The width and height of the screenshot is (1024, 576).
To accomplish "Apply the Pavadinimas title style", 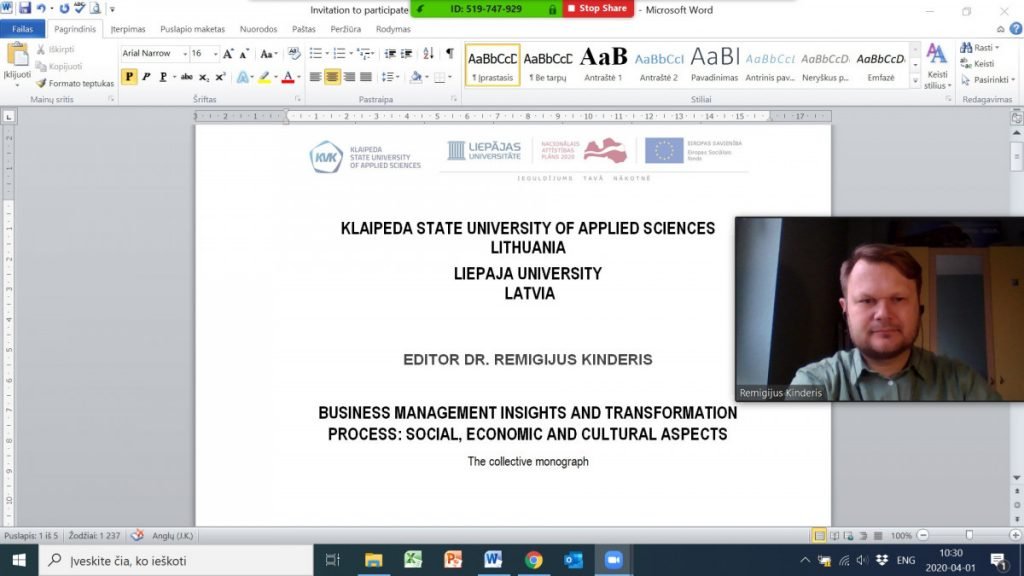I will (714, 65).
